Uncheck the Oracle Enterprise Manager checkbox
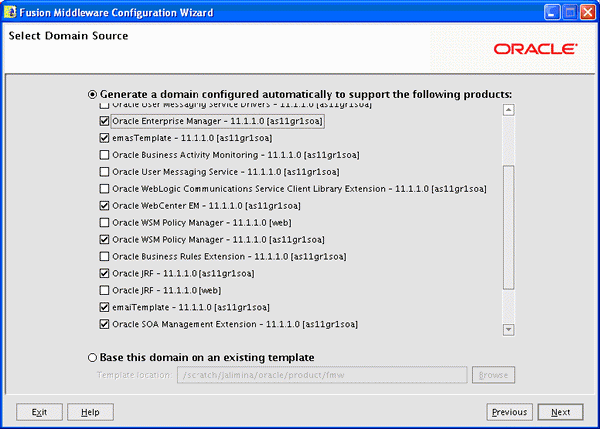 click(104, 121)
